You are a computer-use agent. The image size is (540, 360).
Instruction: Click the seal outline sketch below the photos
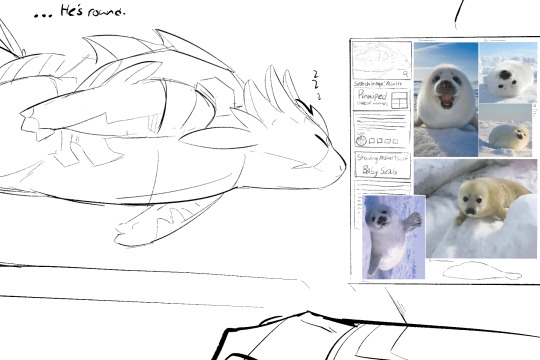click(x=482, y=271)
